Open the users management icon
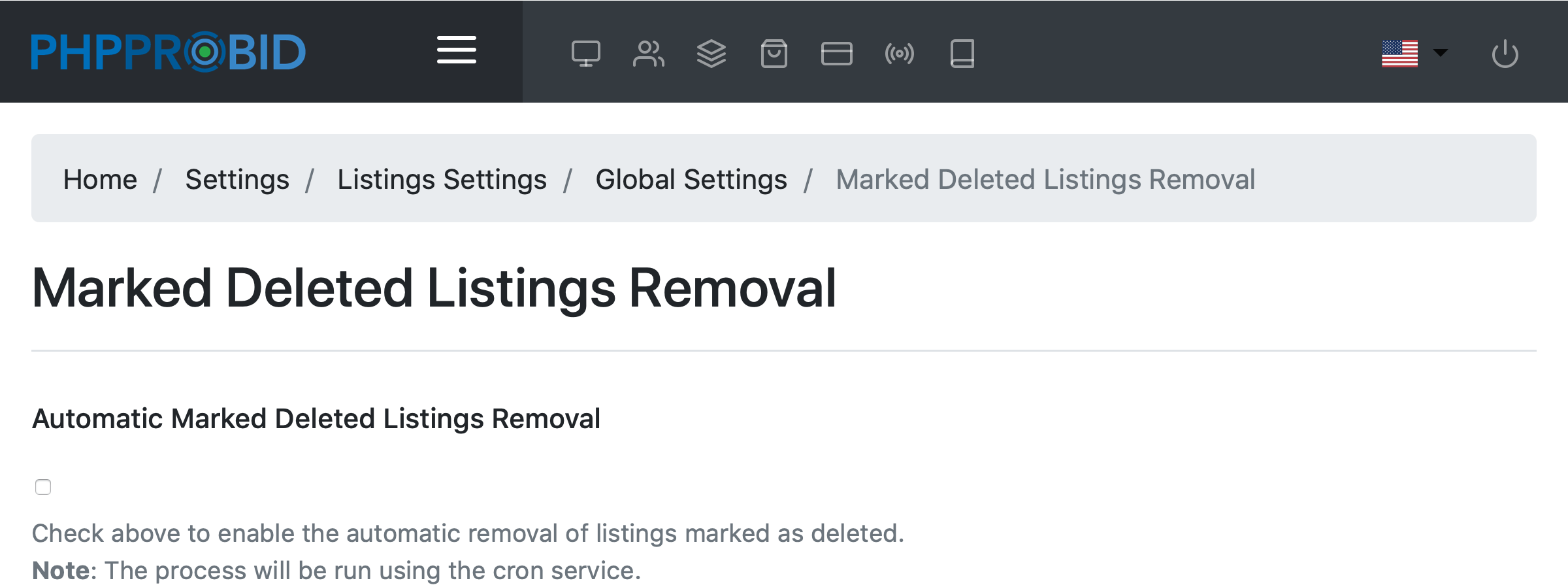Screen dimensions: 1568x587 tap(648, 54)
